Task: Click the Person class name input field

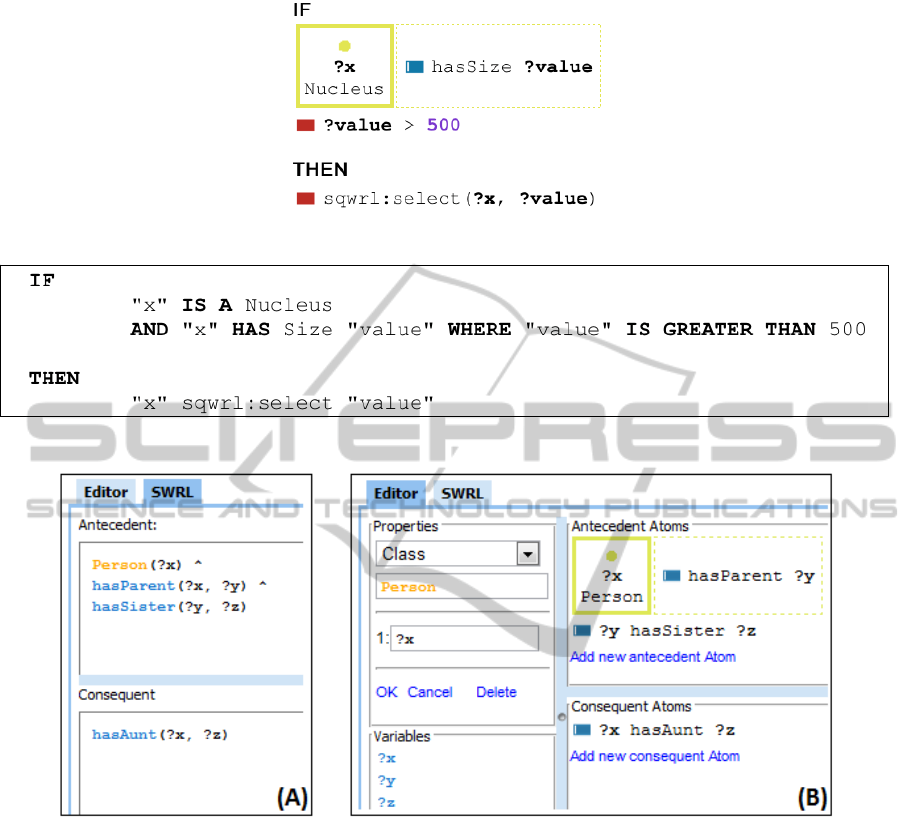Action: pyautogui.click(x=462, y=588)
